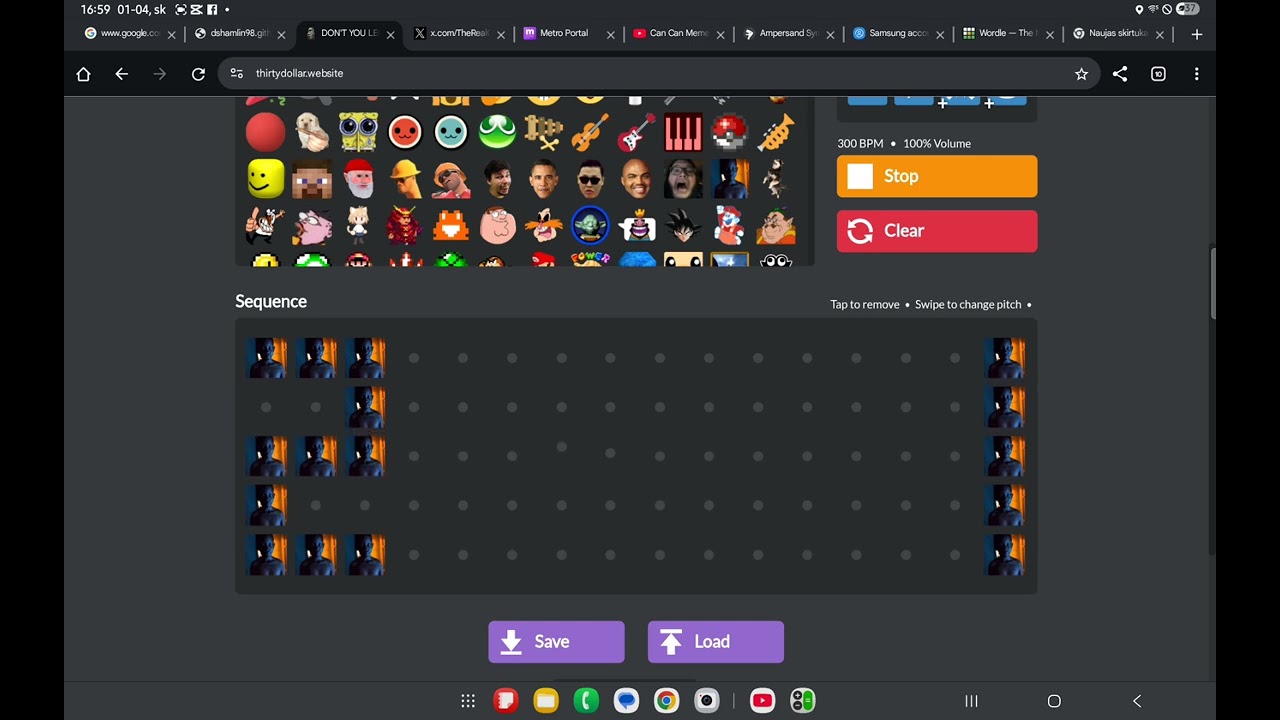Launch YouTube from the taskbar
Image resolution: width=1280 pixels, height=720 pixels.
pos(762,701)
